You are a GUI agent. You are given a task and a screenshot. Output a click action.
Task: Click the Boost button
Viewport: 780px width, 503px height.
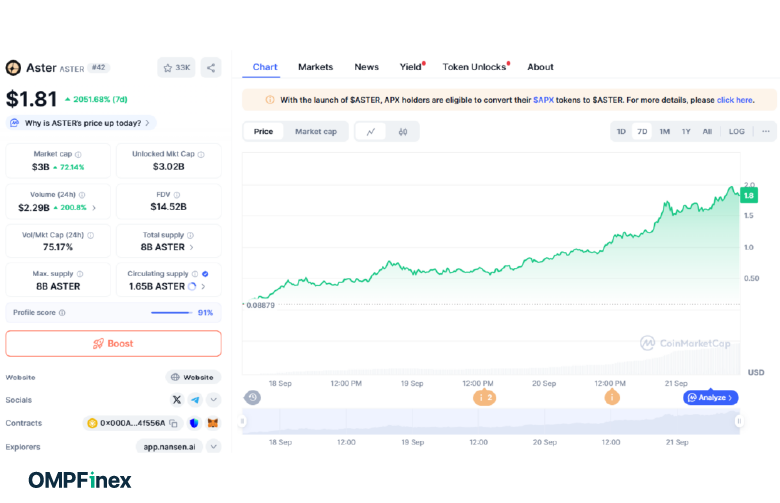click(113, 344)
